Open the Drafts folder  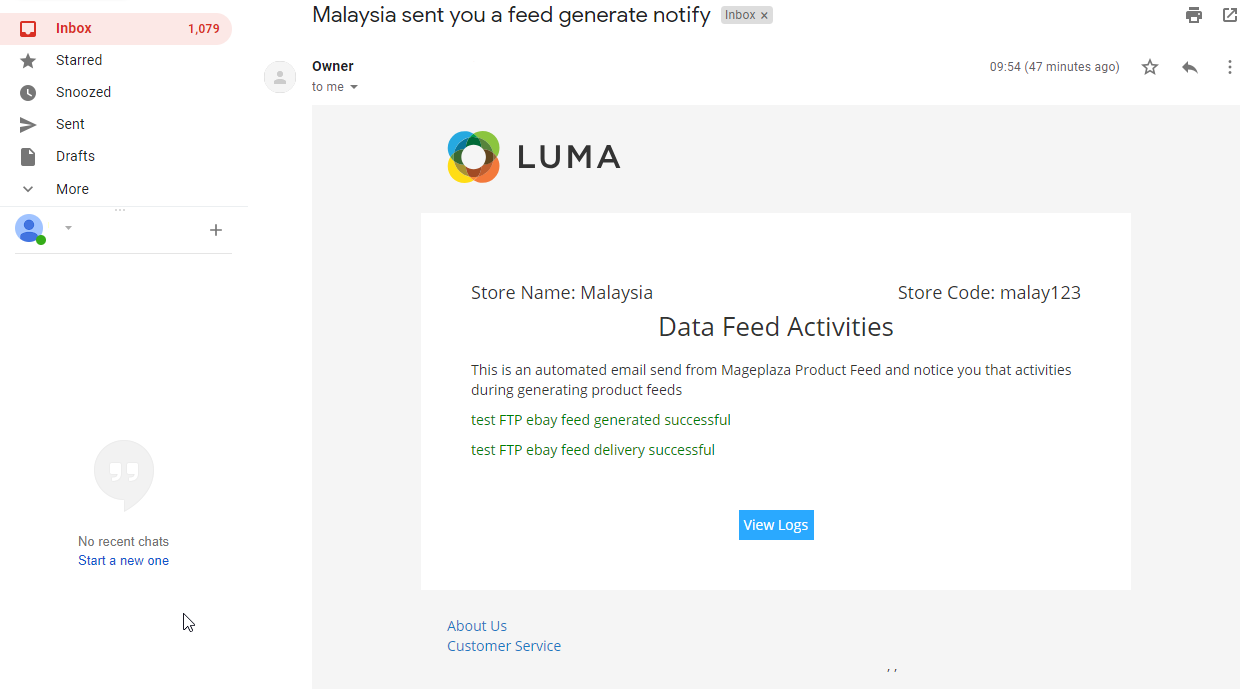coord(75,156)
